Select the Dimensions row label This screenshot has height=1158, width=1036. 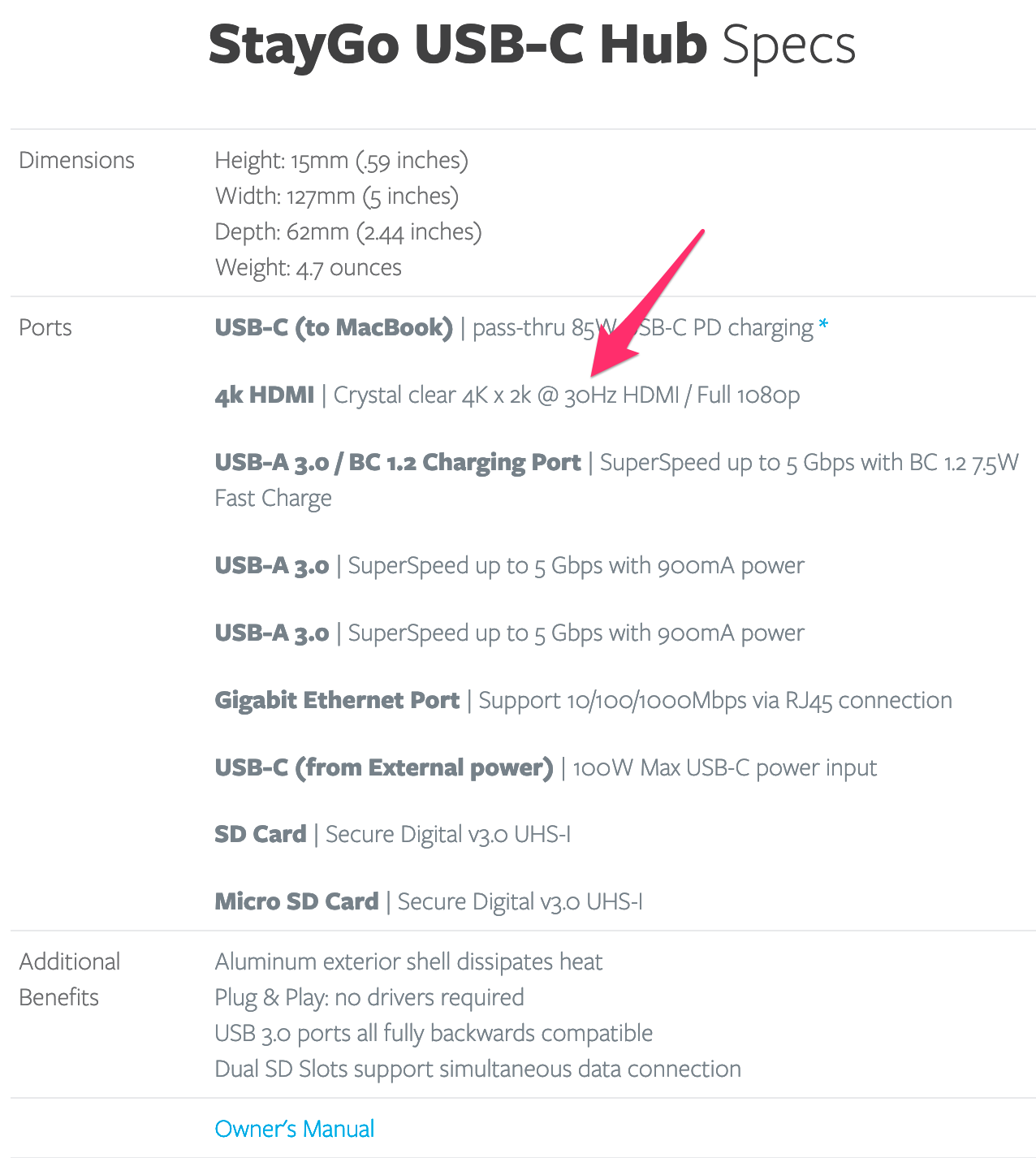point(76,160)
